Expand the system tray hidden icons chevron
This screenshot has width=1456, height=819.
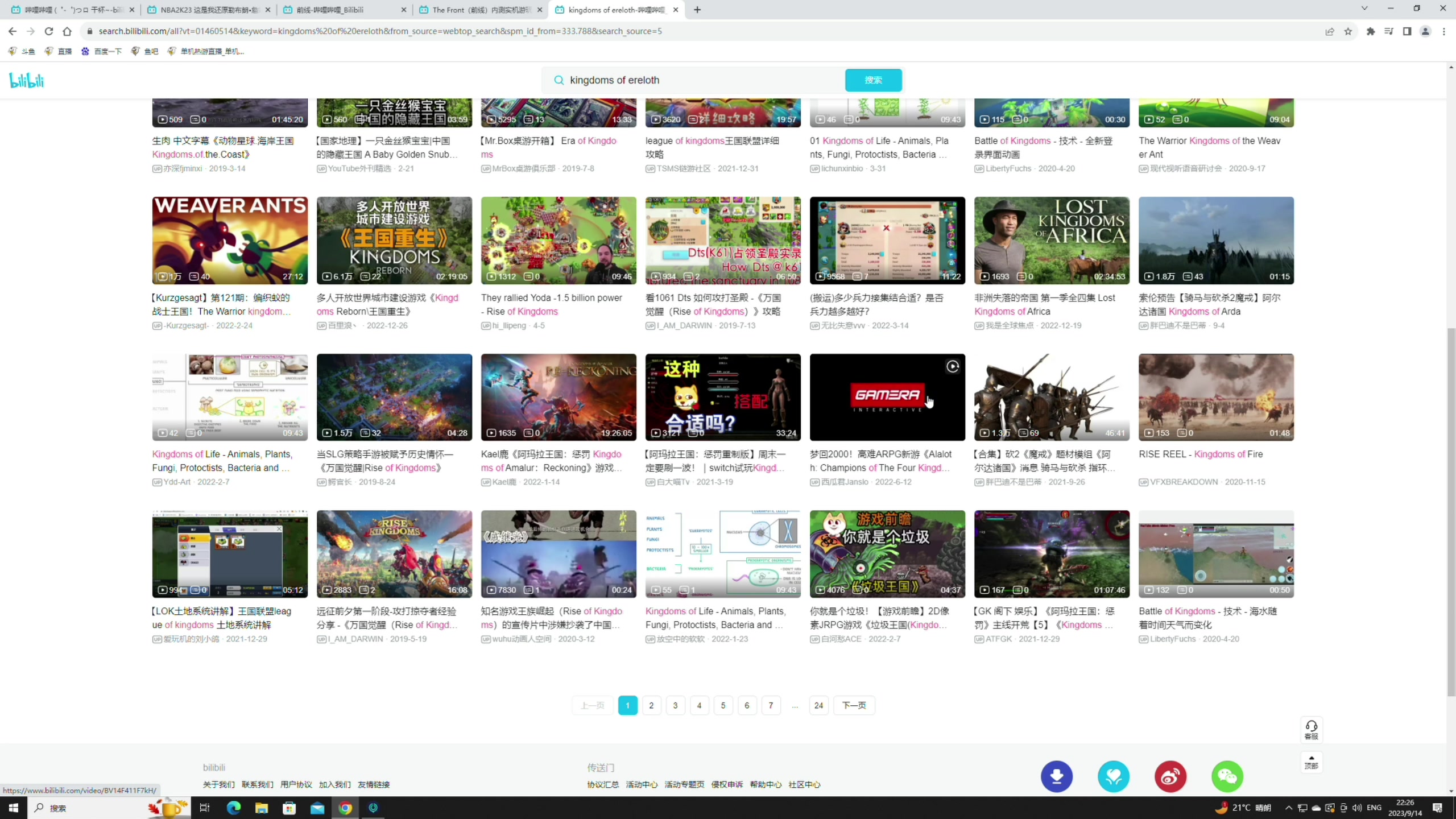coord(1289,808)
